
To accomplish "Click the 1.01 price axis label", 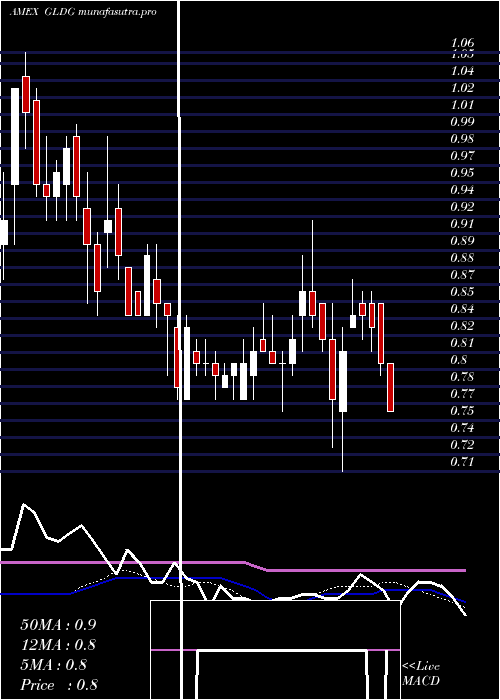I will click(x=462, y=105).
